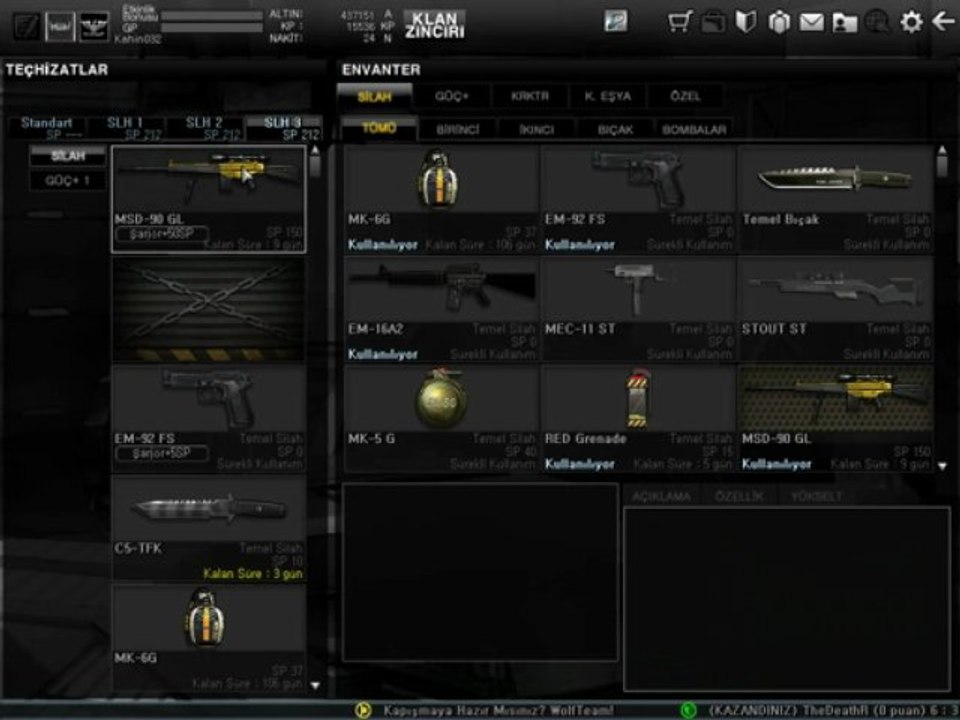Switch to the ÖZEL tab
The width and height of the screenshot is (960, 720).
coord(685,96)
